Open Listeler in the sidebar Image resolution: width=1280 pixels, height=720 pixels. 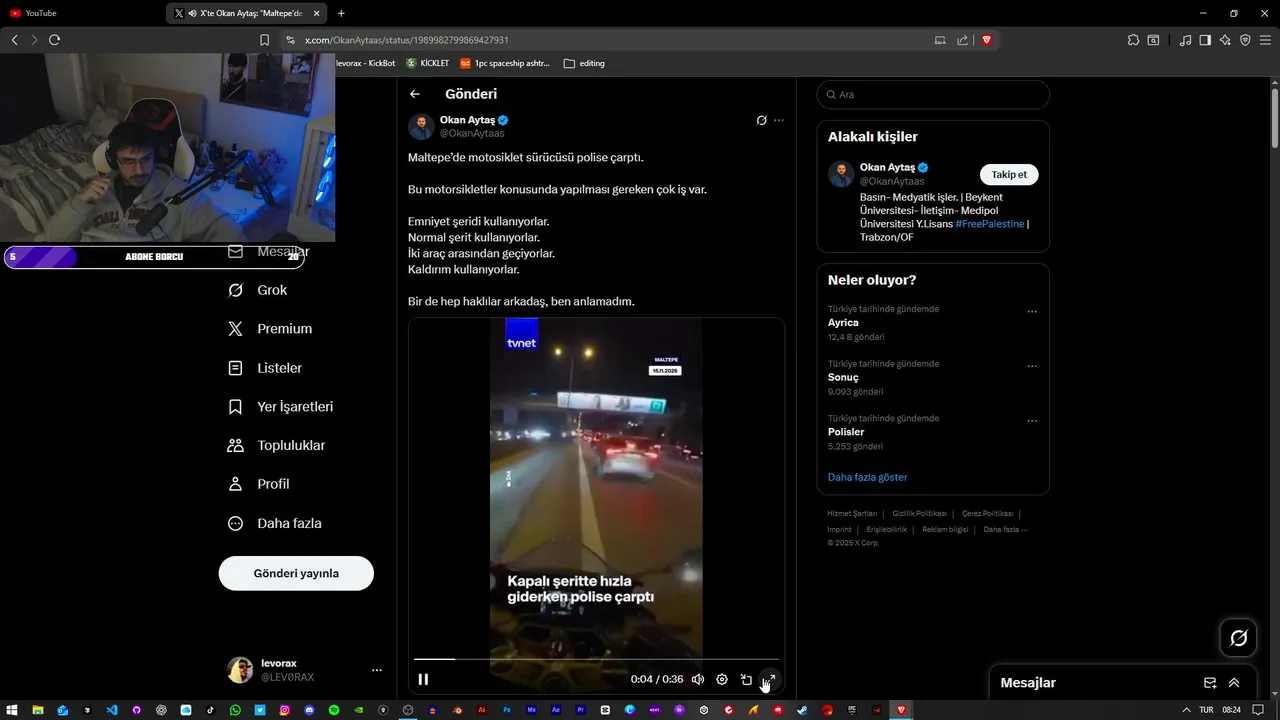tap(265, 368)
